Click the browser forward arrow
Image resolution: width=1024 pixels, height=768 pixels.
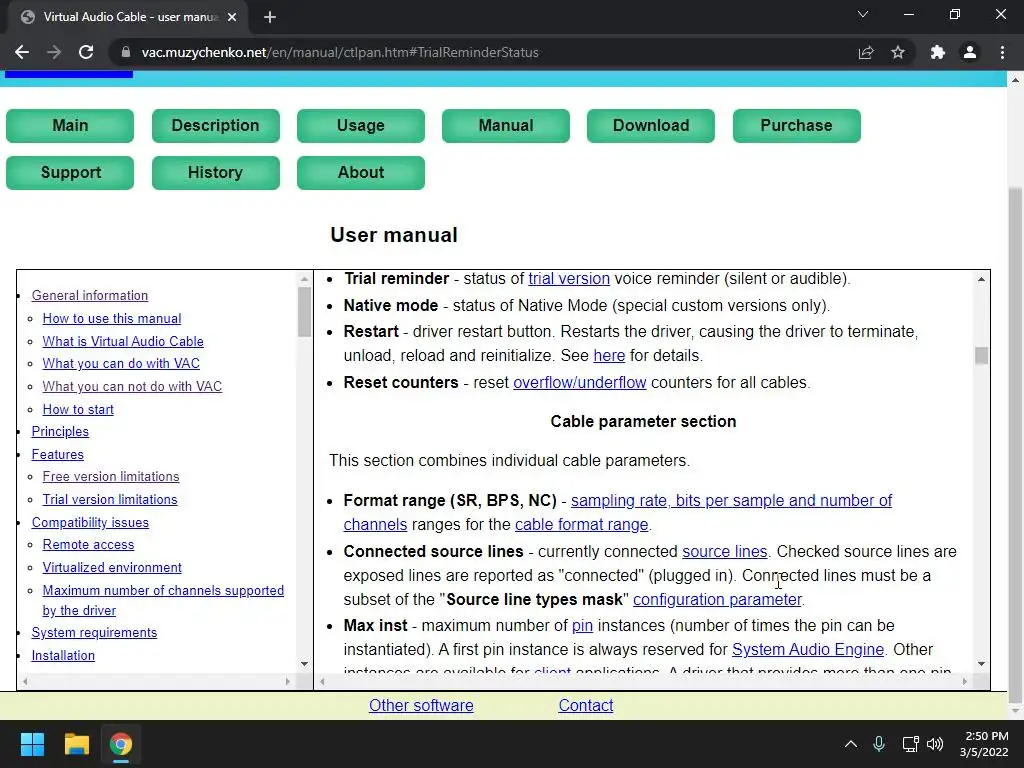54,52
